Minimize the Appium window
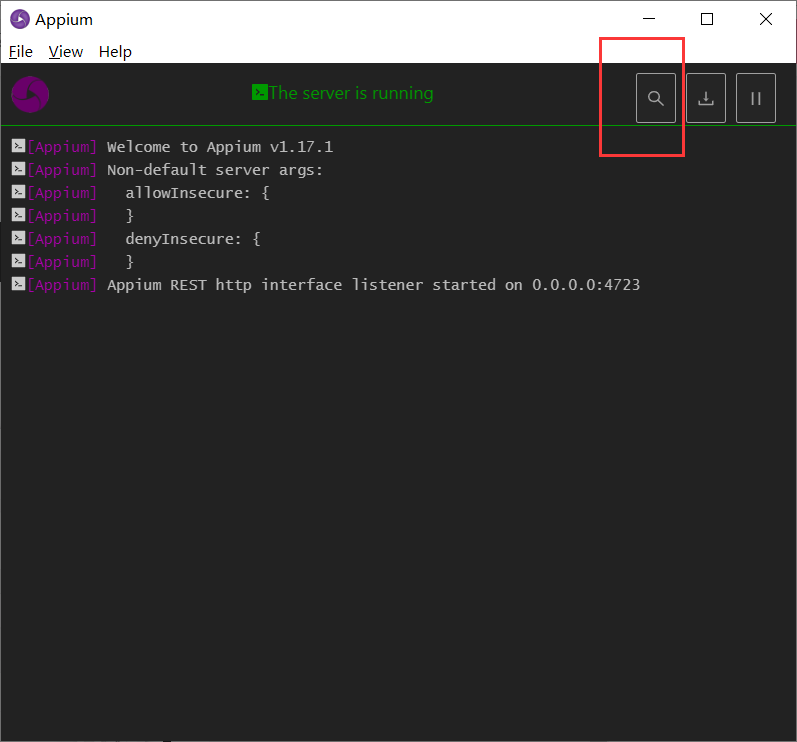 click(x=649, y=19)
